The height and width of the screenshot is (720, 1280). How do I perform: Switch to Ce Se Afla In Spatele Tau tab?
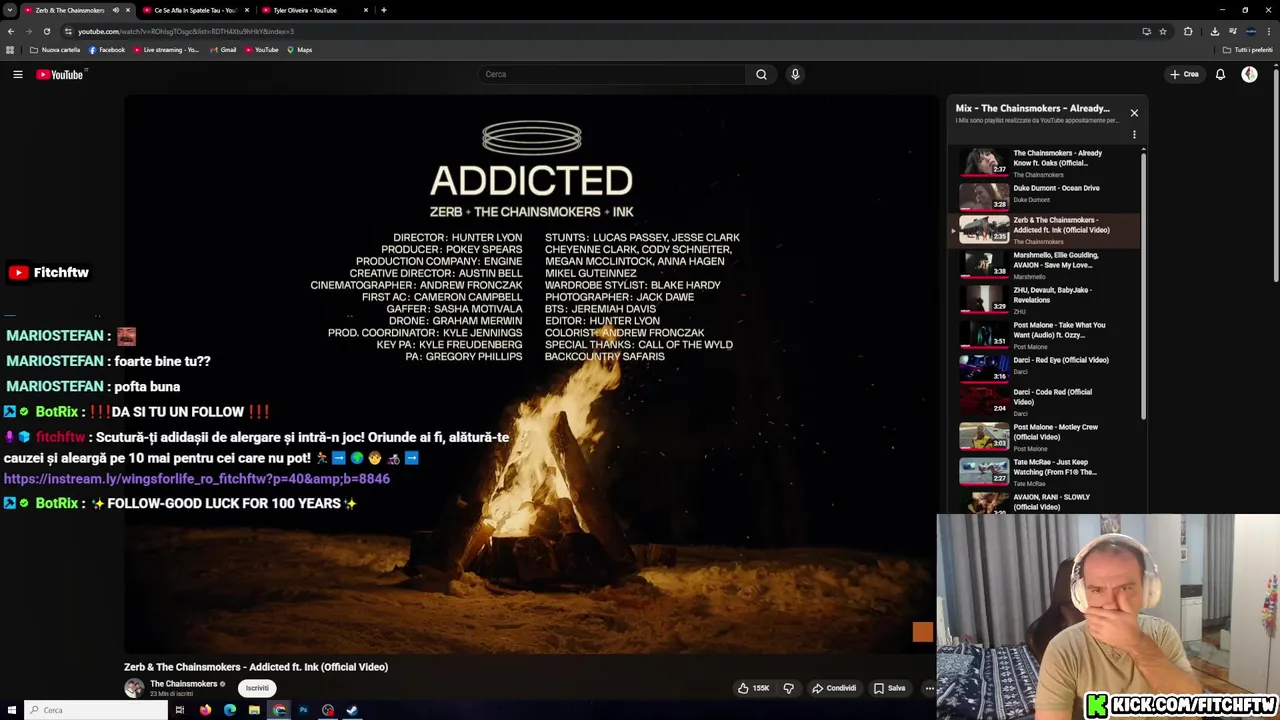click(x=195, y=10)
